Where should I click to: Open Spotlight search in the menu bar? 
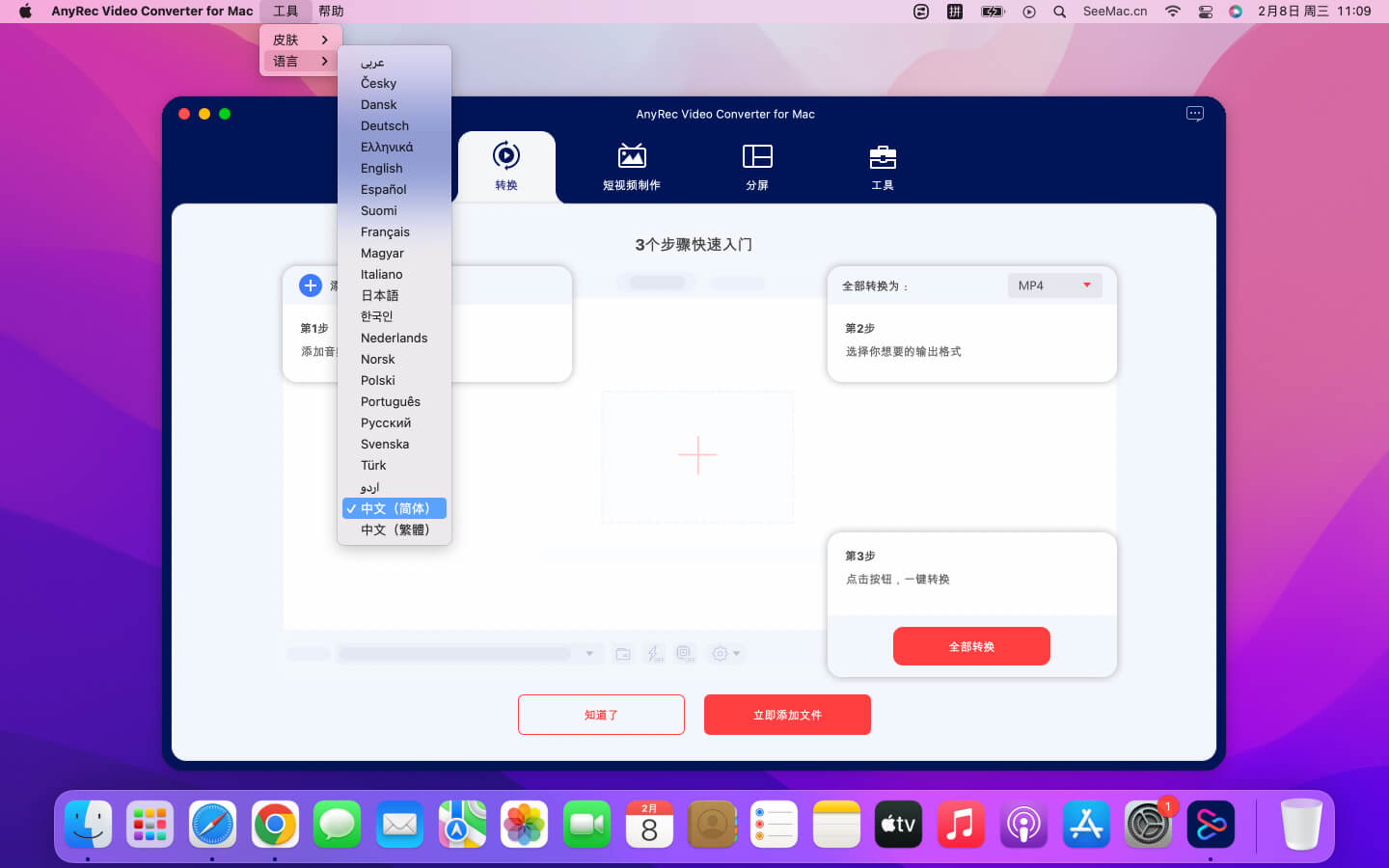(1059, 12)
